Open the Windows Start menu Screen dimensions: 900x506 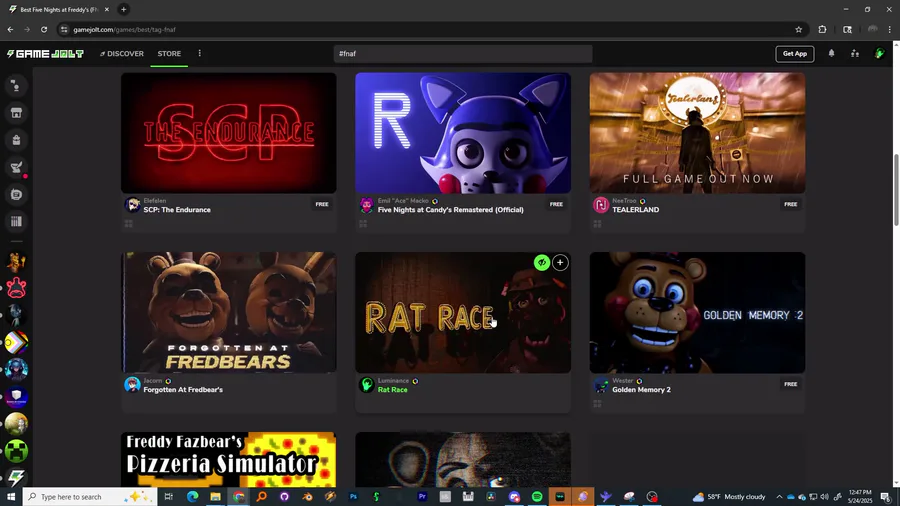(x=10, y=497)
